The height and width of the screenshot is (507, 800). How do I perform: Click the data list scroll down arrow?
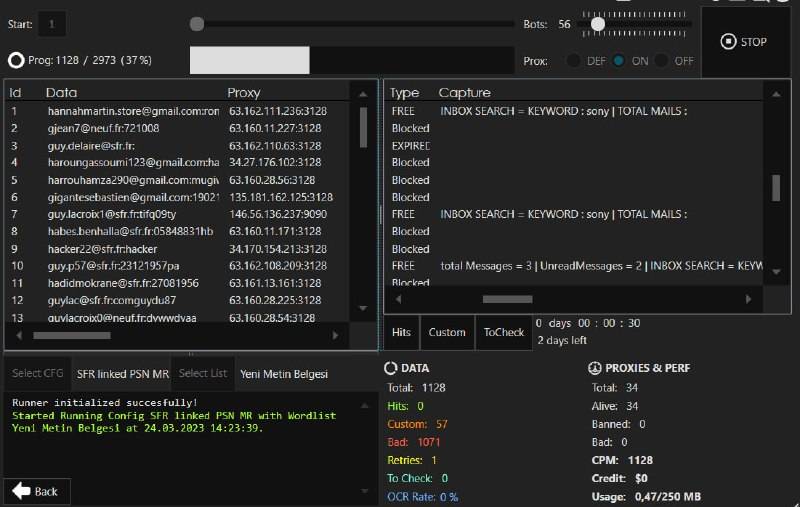click(x=363, y=308)
